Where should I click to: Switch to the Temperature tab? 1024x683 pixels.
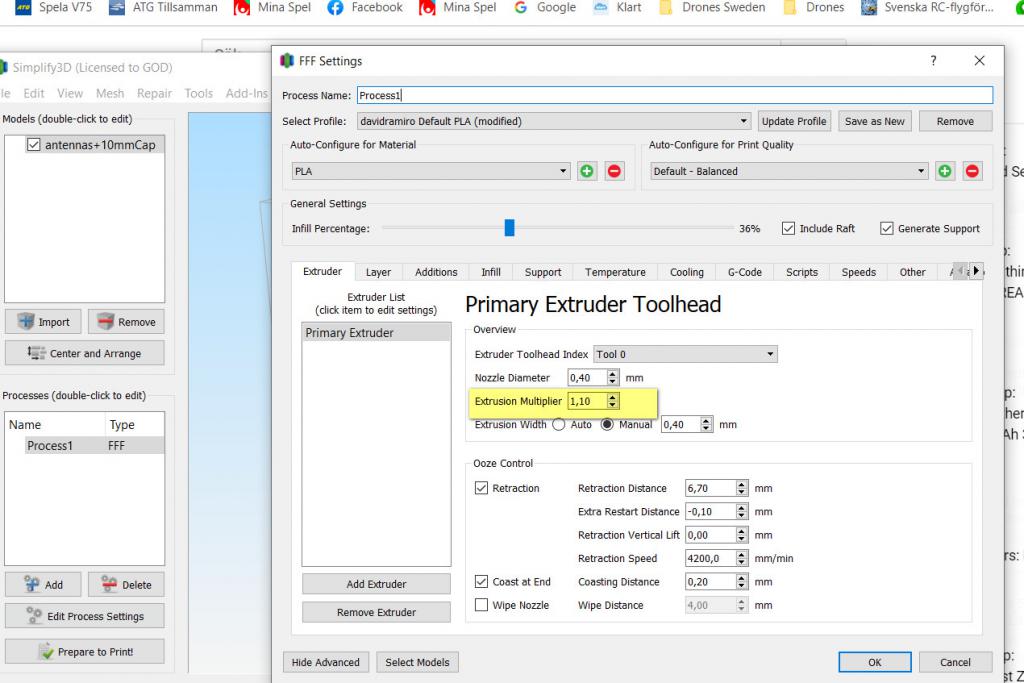615,272
